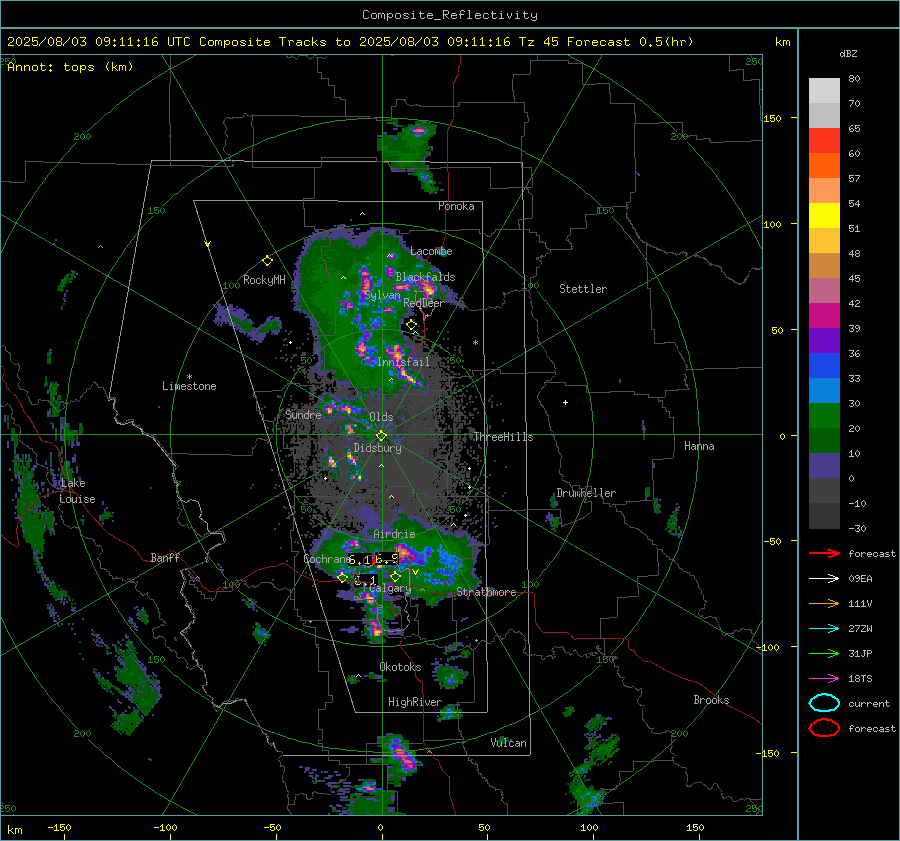Click the Composite_Reflectivity title

(x=450, y=15)
